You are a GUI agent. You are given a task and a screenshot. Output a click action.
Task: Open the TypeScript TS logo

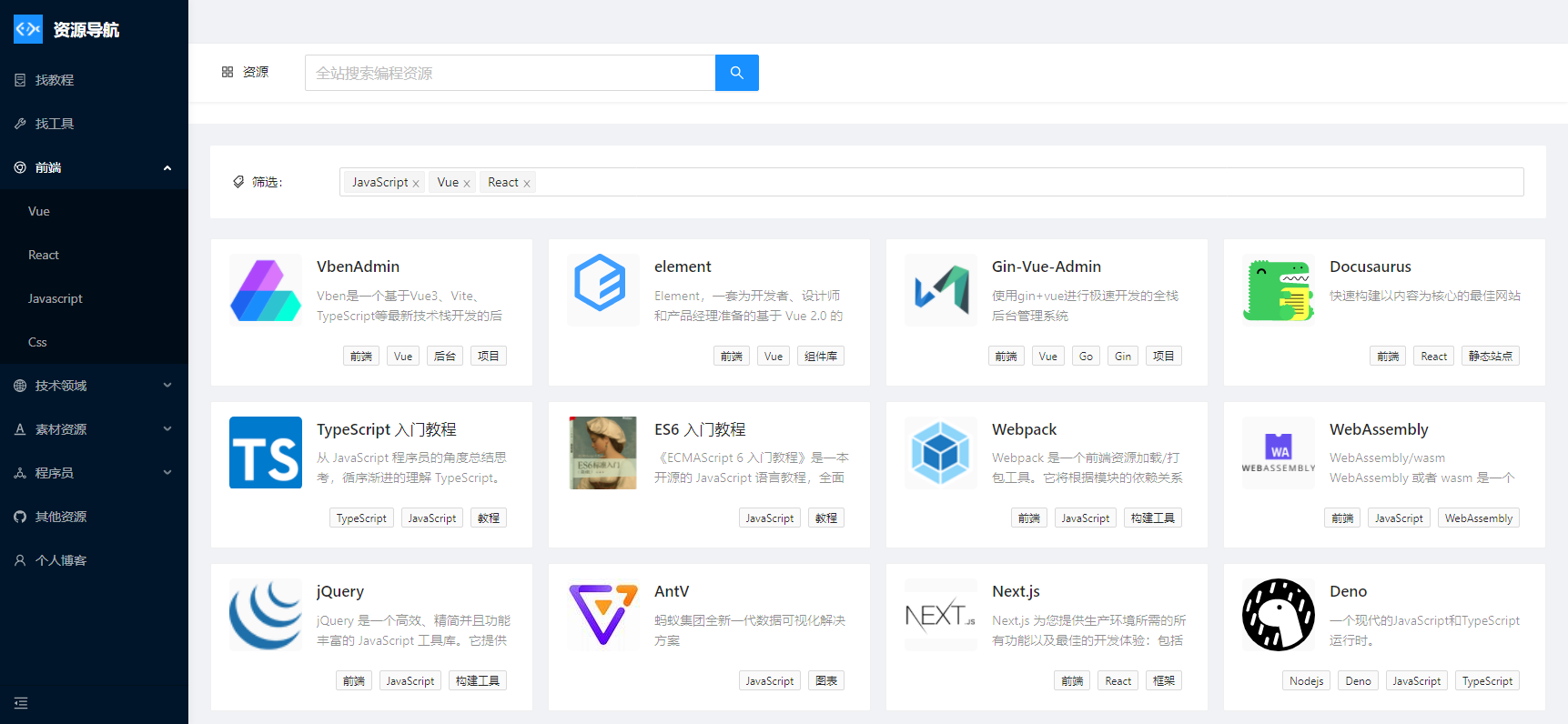tap(266, 453)
